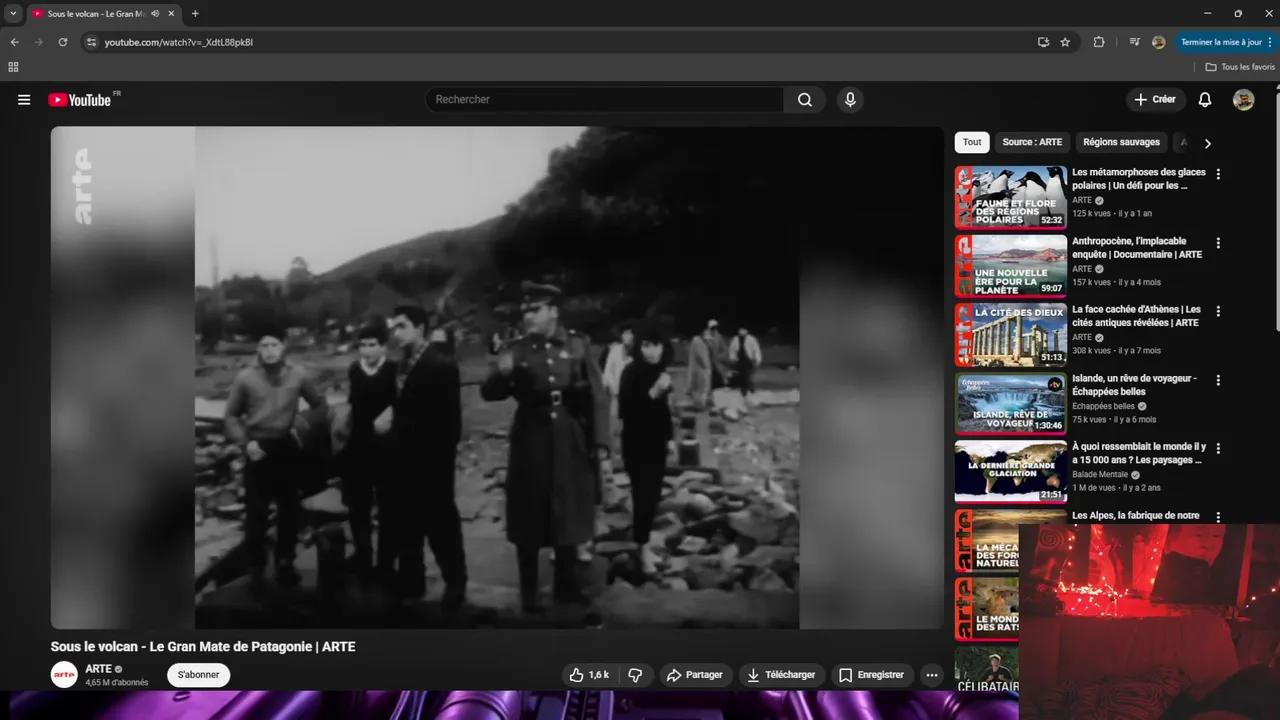Image resolution: width=1280 pixels, height=720 pixels.
Task: Open tab search dropdown arrow
Action: click(13, 14)
